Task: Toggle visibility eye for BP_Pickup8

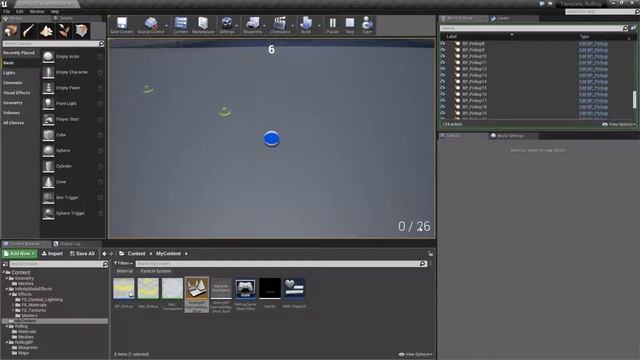Action: point(443,43)
